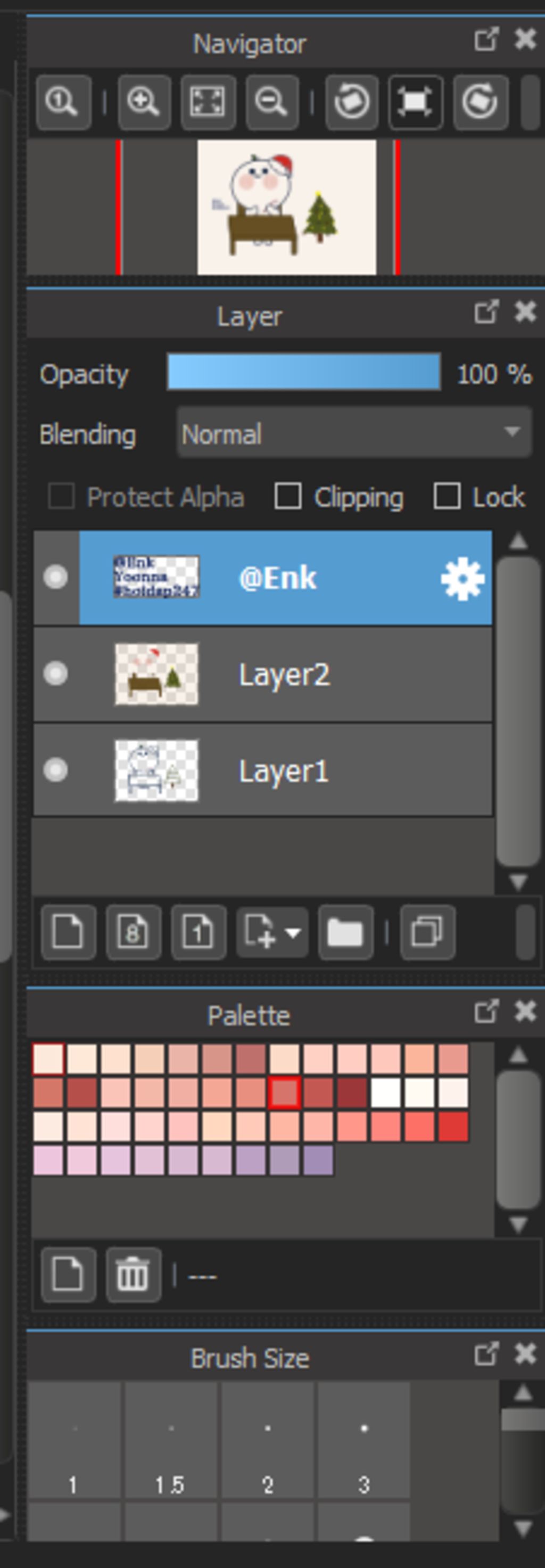This screenshot has width=545, height=1568.
Task: Reset canvas rotation in Navigator
Action: [x=416, y=102]
